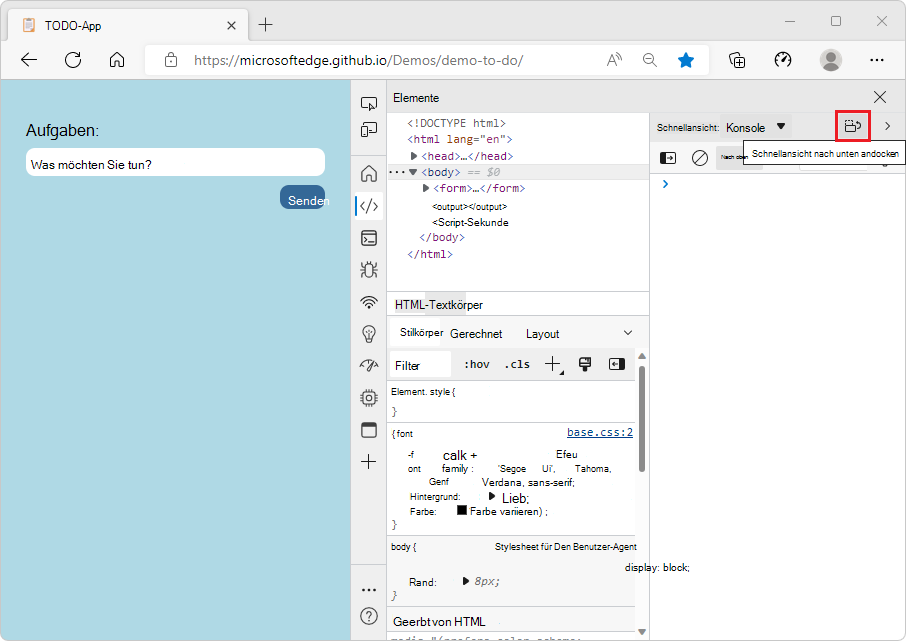Dock Quick View to the bottom

(853, 126)
